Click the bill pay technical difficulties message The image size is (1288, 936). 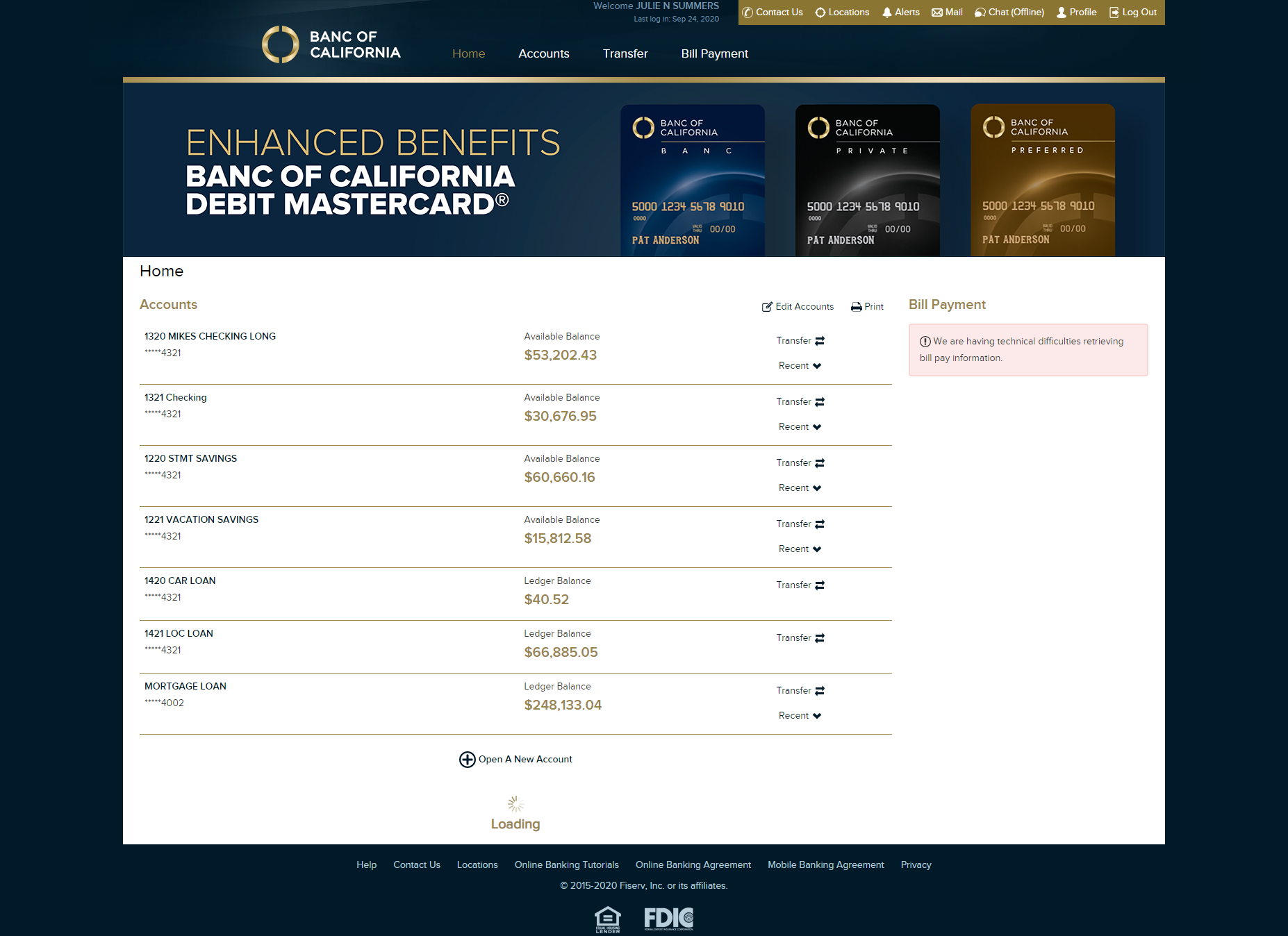(1028, 350)
